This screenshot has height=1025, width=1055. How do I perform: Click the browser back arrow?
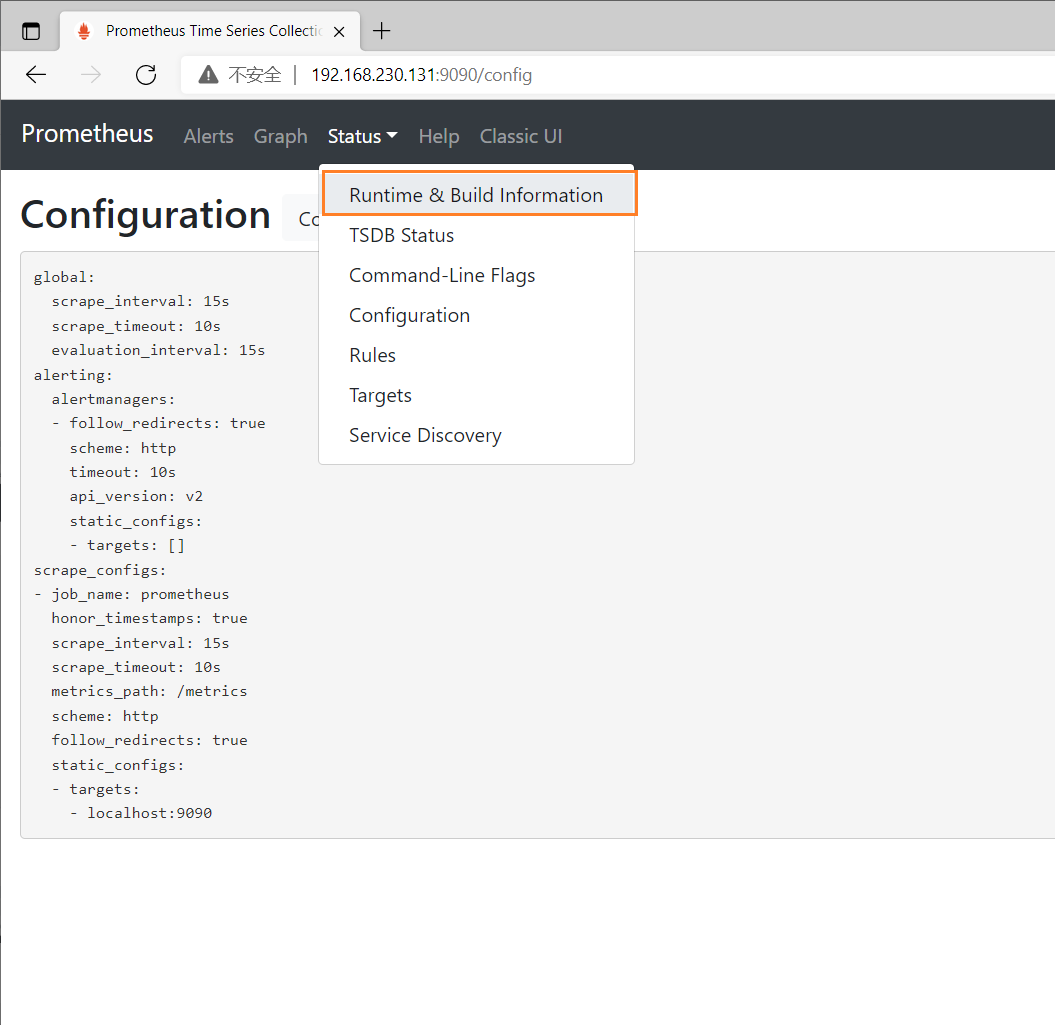[36, 75]
